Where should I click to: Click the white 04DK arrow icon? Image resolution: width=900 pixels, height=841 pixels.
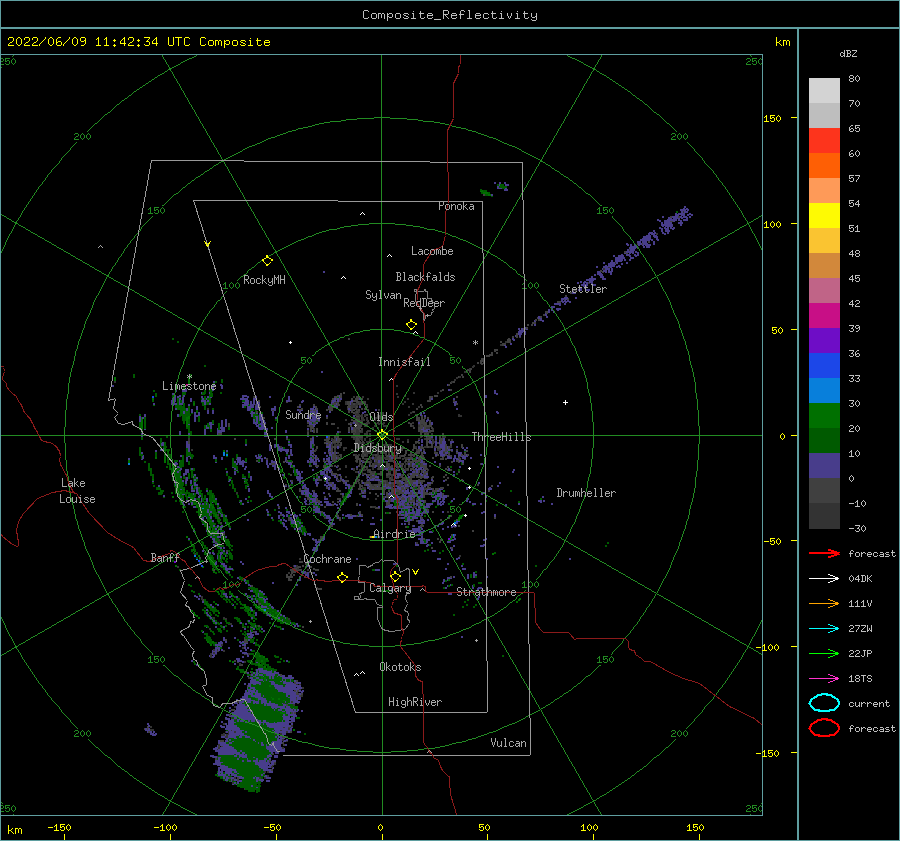[824, 578]
